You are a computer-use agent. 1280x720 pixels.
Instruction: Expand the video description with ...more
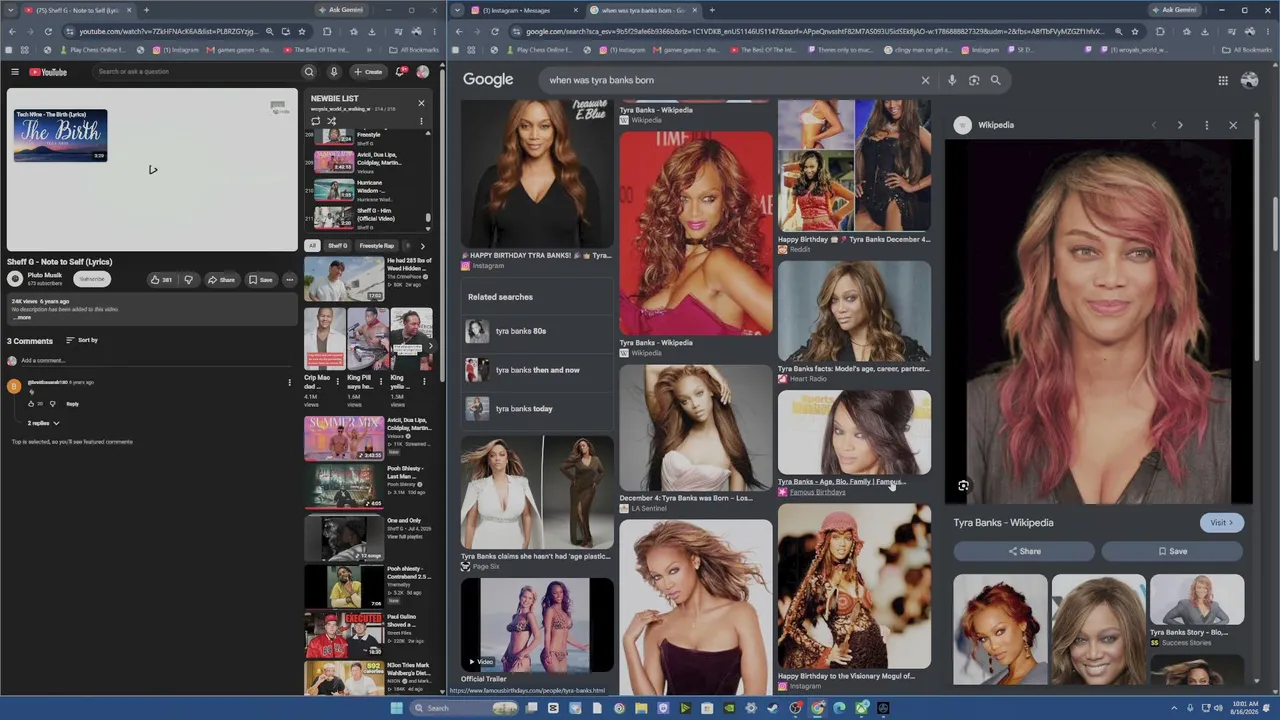tap(22, 318)
